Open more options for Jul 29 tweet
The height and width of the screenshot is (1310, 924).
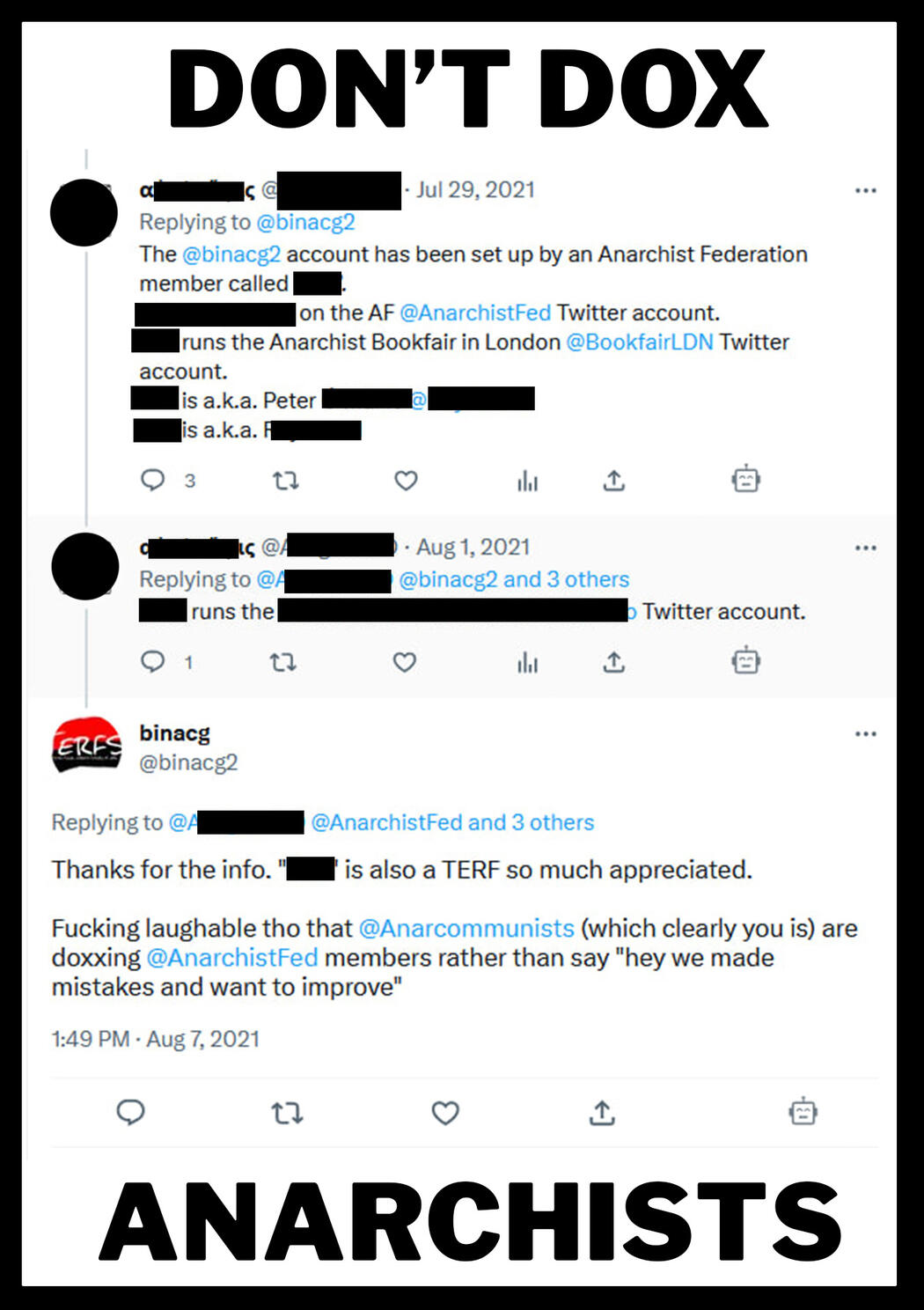click(x=866, y=190)
